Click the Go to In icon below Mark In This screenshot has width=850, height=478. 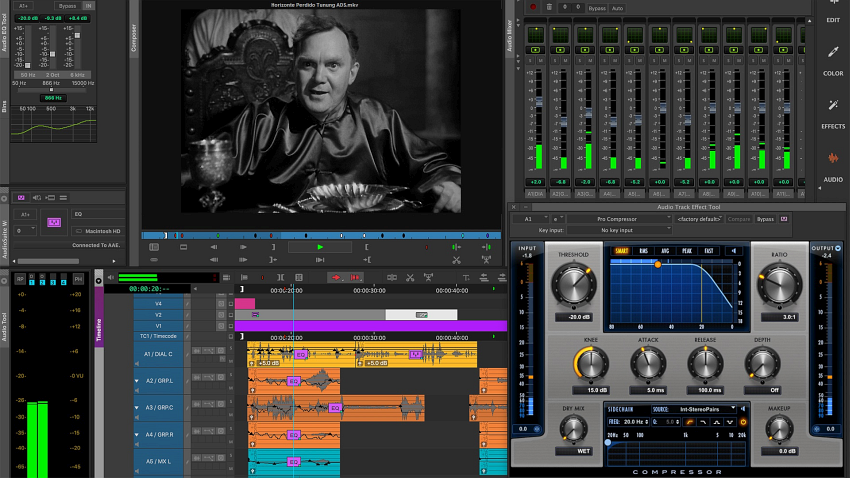(x=367, y=260)
